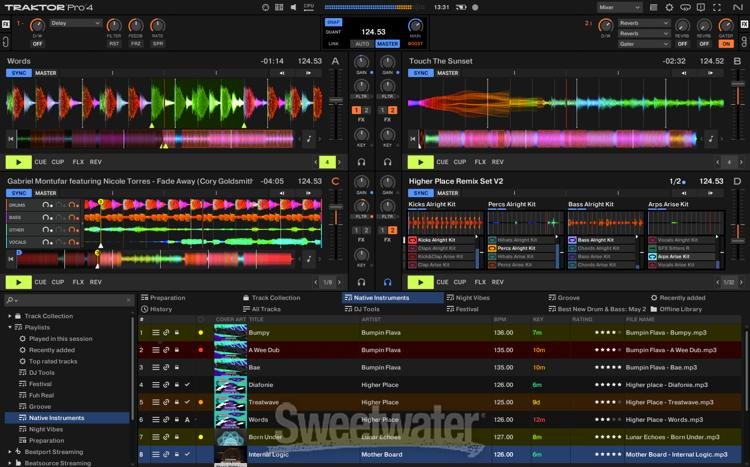Viewport: 750px width, 467px height.
Task: Toggle MASTER on Deck B
Action: point(448,73)
